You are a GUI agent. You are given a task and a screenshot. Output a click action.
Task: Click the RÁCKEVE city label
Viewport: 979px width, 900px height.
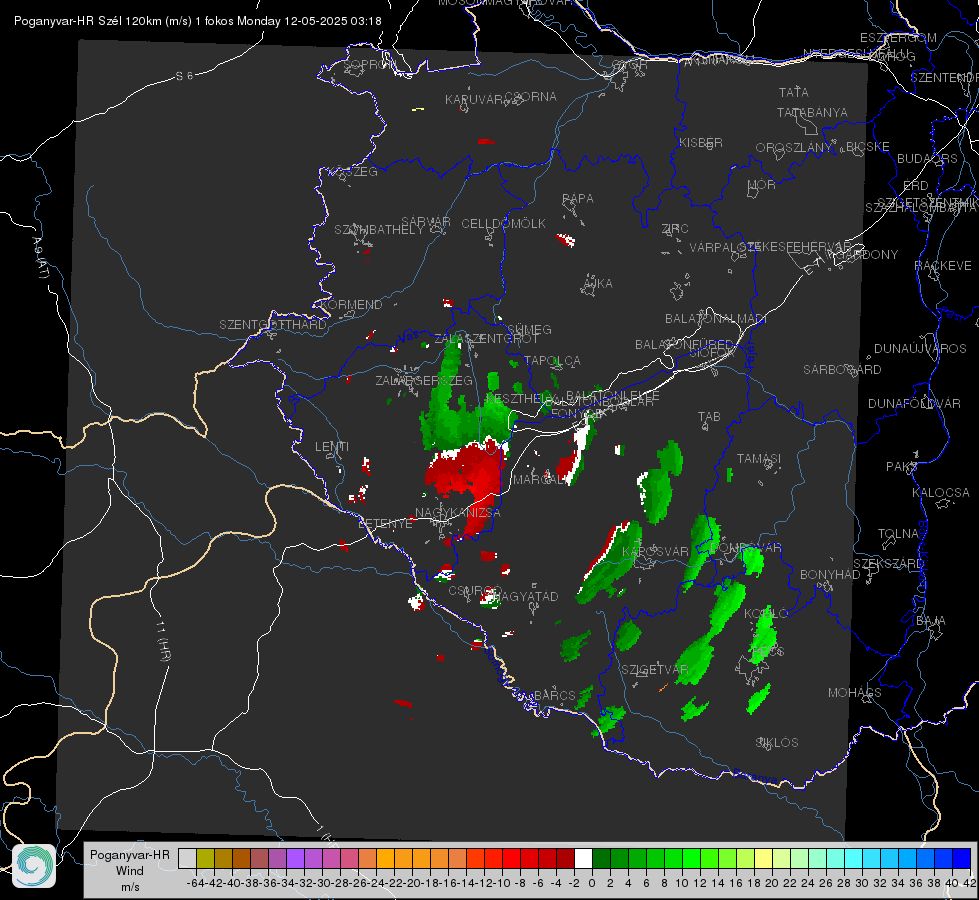pyautogui.click(x=943, y=266)
